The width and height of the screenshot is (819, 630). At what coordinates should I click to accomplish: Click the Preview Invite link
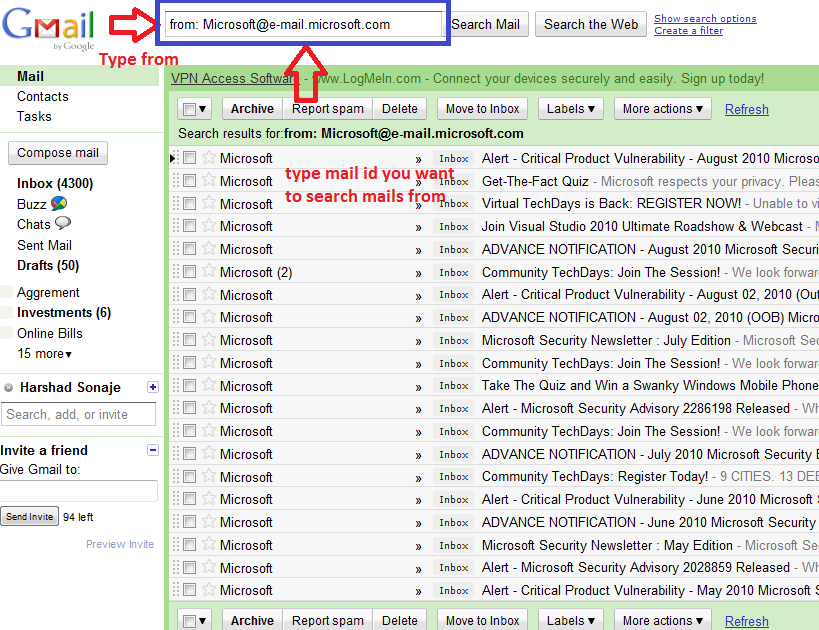tap(120, 544)
